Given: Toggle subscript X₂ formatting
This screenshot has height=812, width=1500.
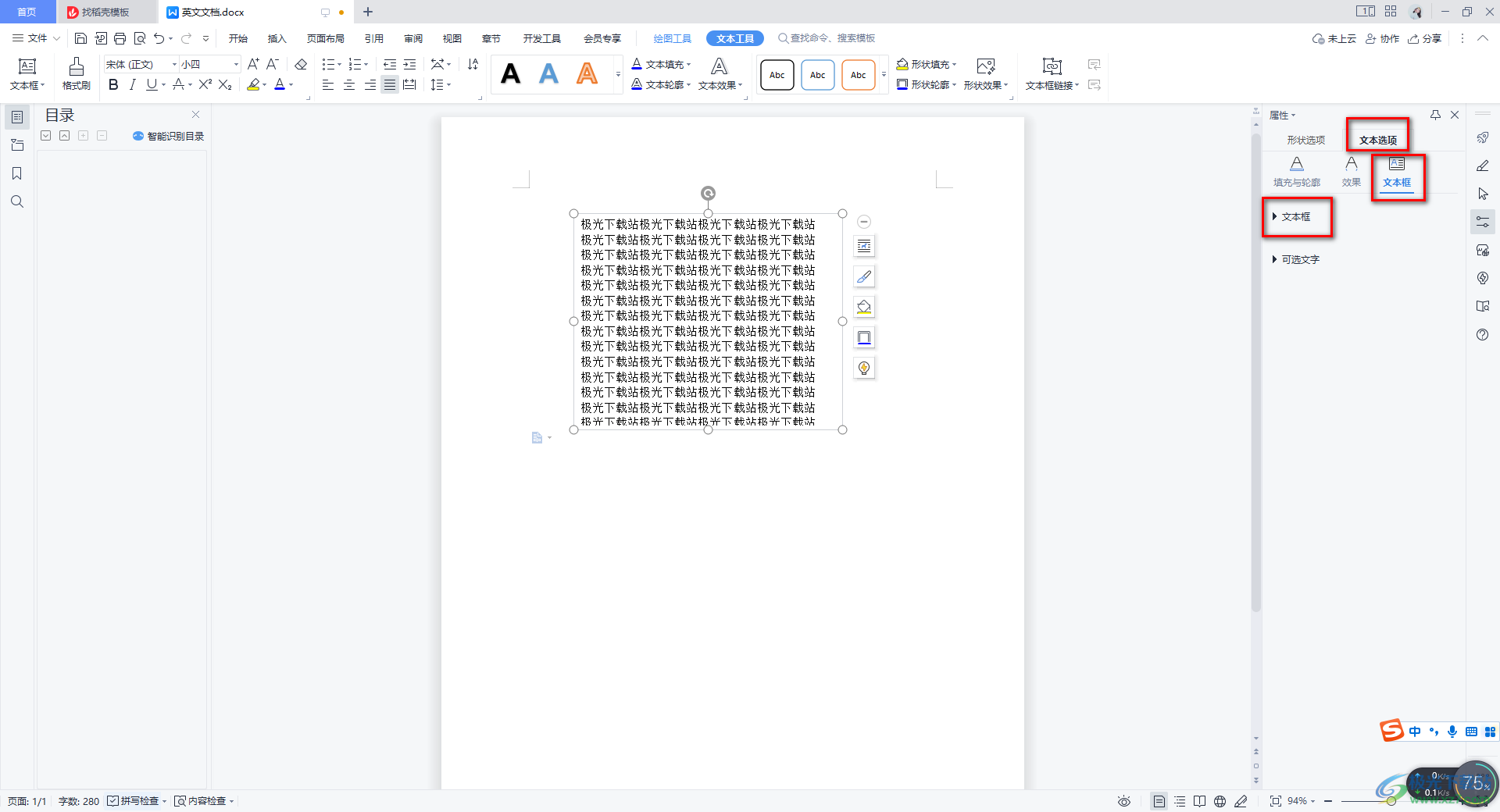Looking at the screenshot, I should tap(225, 84).
